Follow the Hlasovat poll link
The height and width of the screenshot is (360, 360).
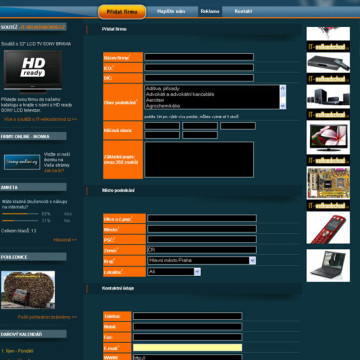[x=65, y=240]
